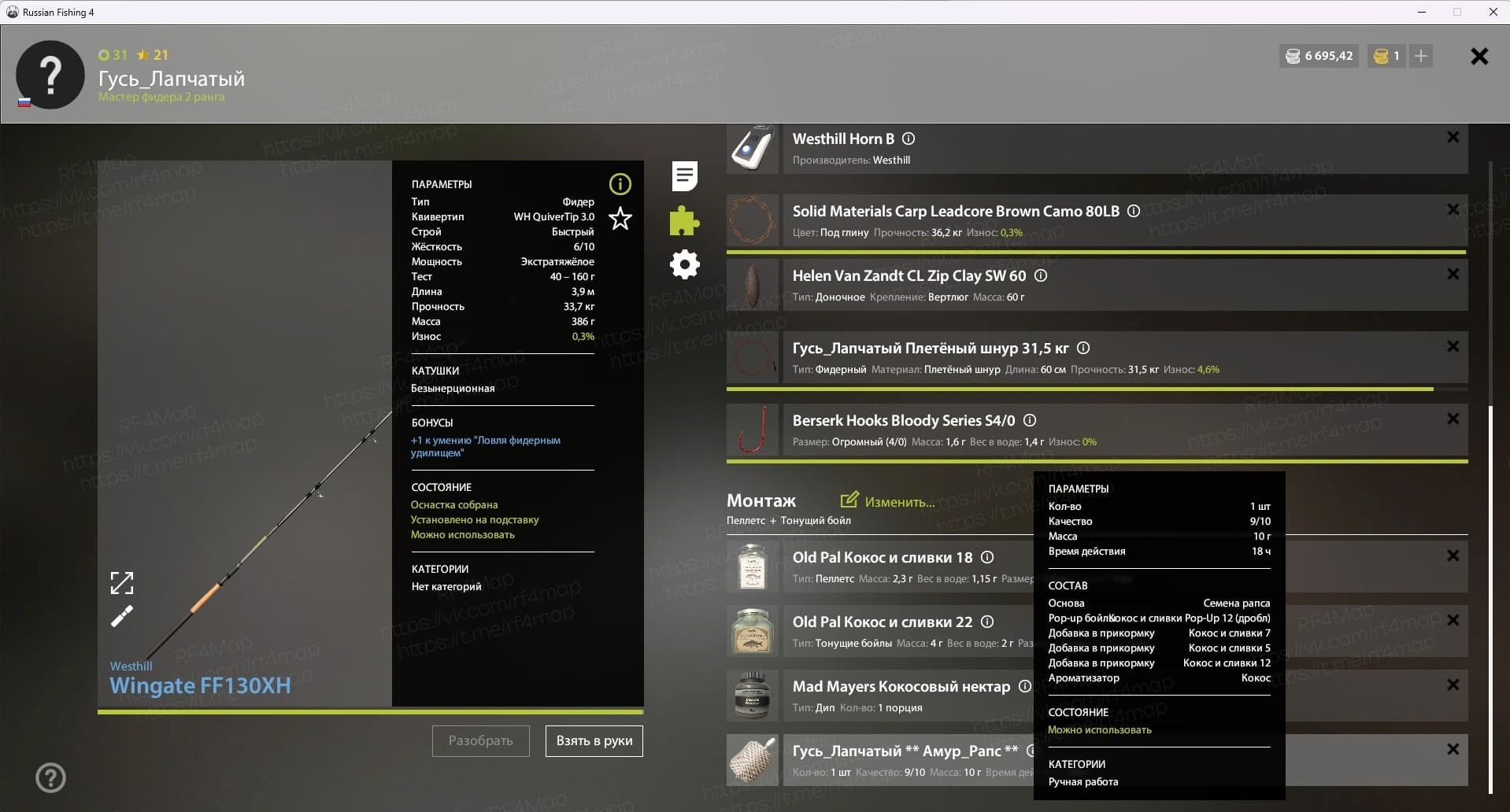The image size is (1510, 812).
Task: Mark rod as favorite with star icon
Action: pyautogui.click(x=620, y=218)
